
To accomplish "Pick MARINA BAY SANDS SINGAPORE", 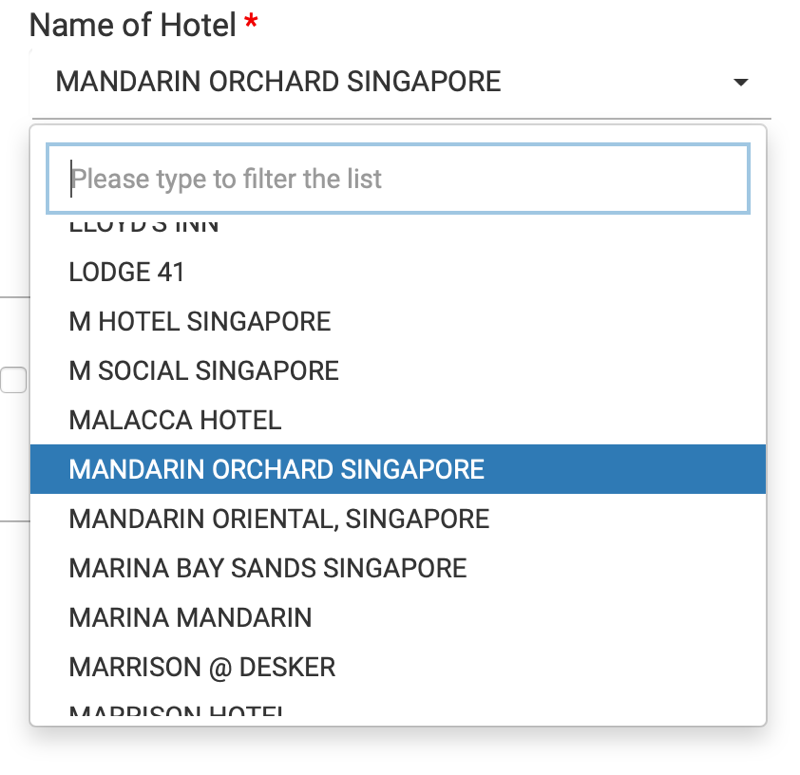I will click(398, 568).
